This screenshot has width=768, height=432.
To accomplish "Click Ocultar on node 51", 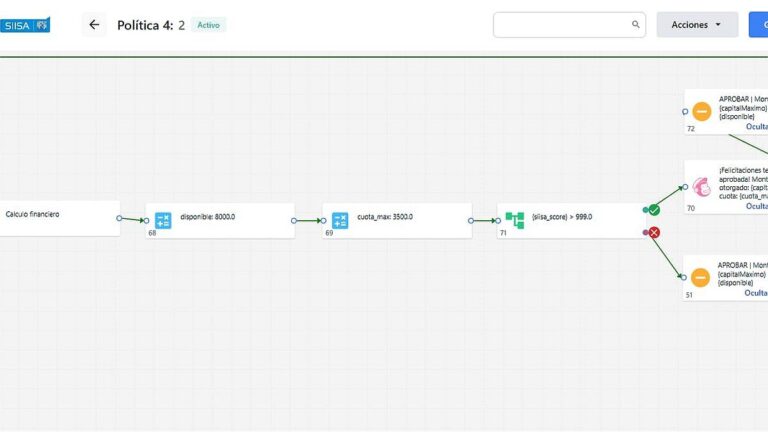I will click(757, 293).
